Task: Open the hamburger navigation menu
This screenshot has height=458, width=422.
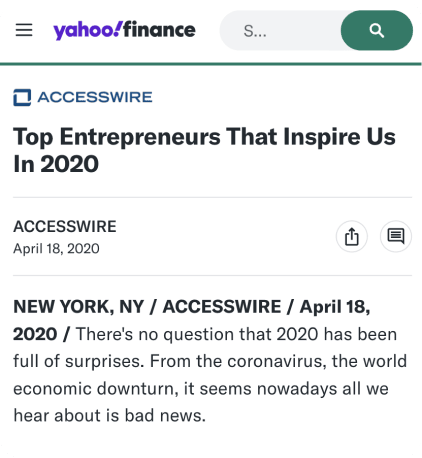Action: (24, 30)
